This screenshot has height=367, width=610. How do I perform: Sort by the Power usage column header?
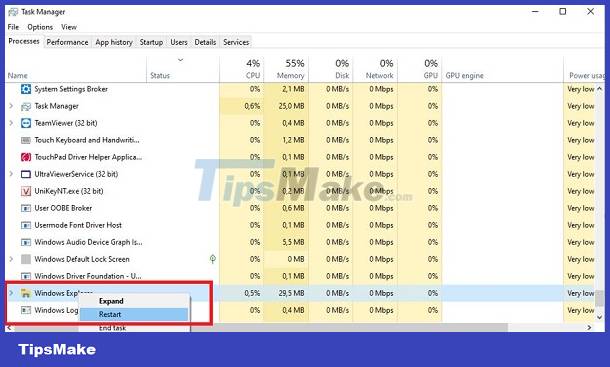click(587, 76)
